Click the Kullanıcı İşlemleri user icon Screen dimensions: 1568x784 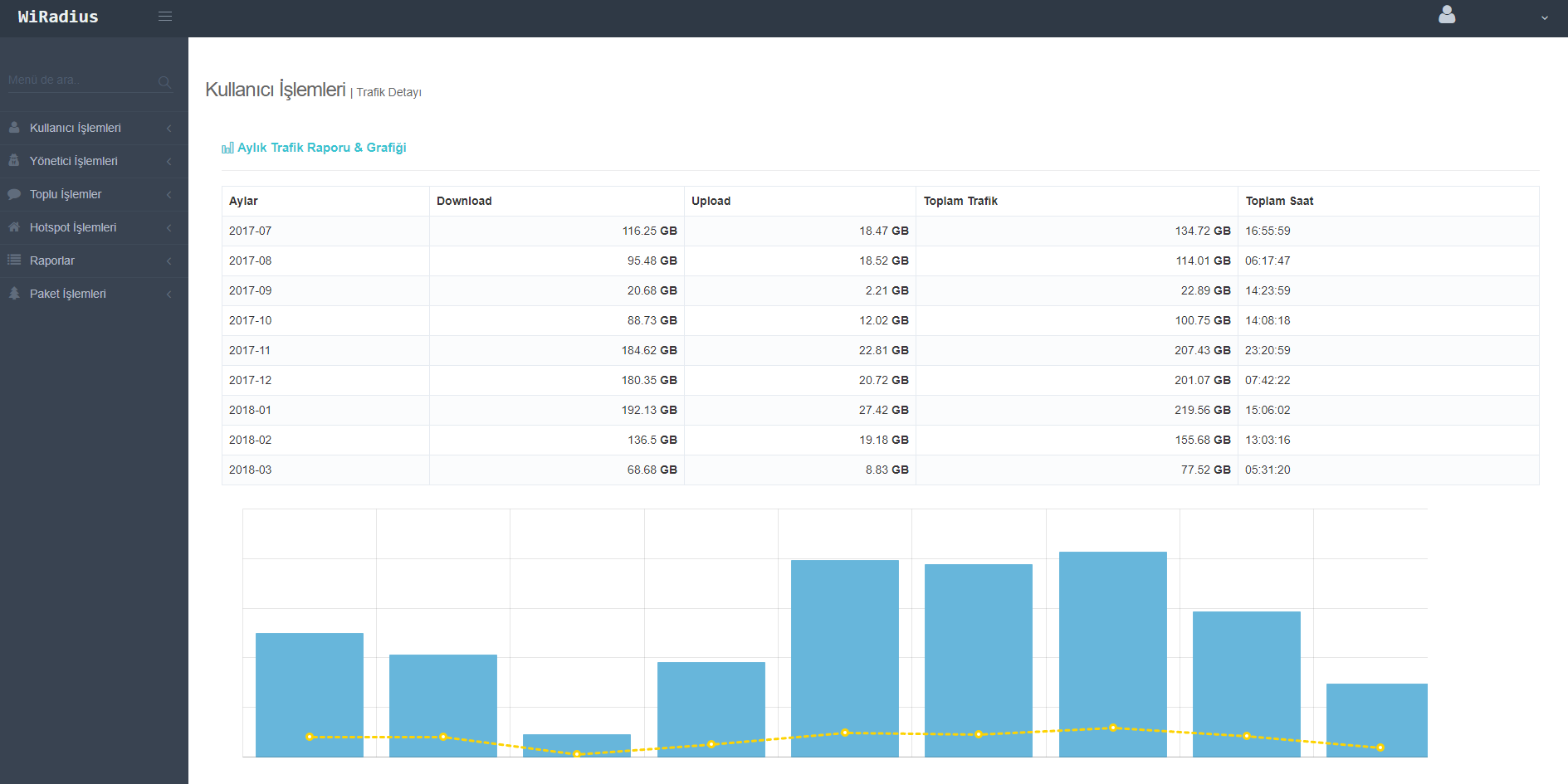tap(14, 128)
